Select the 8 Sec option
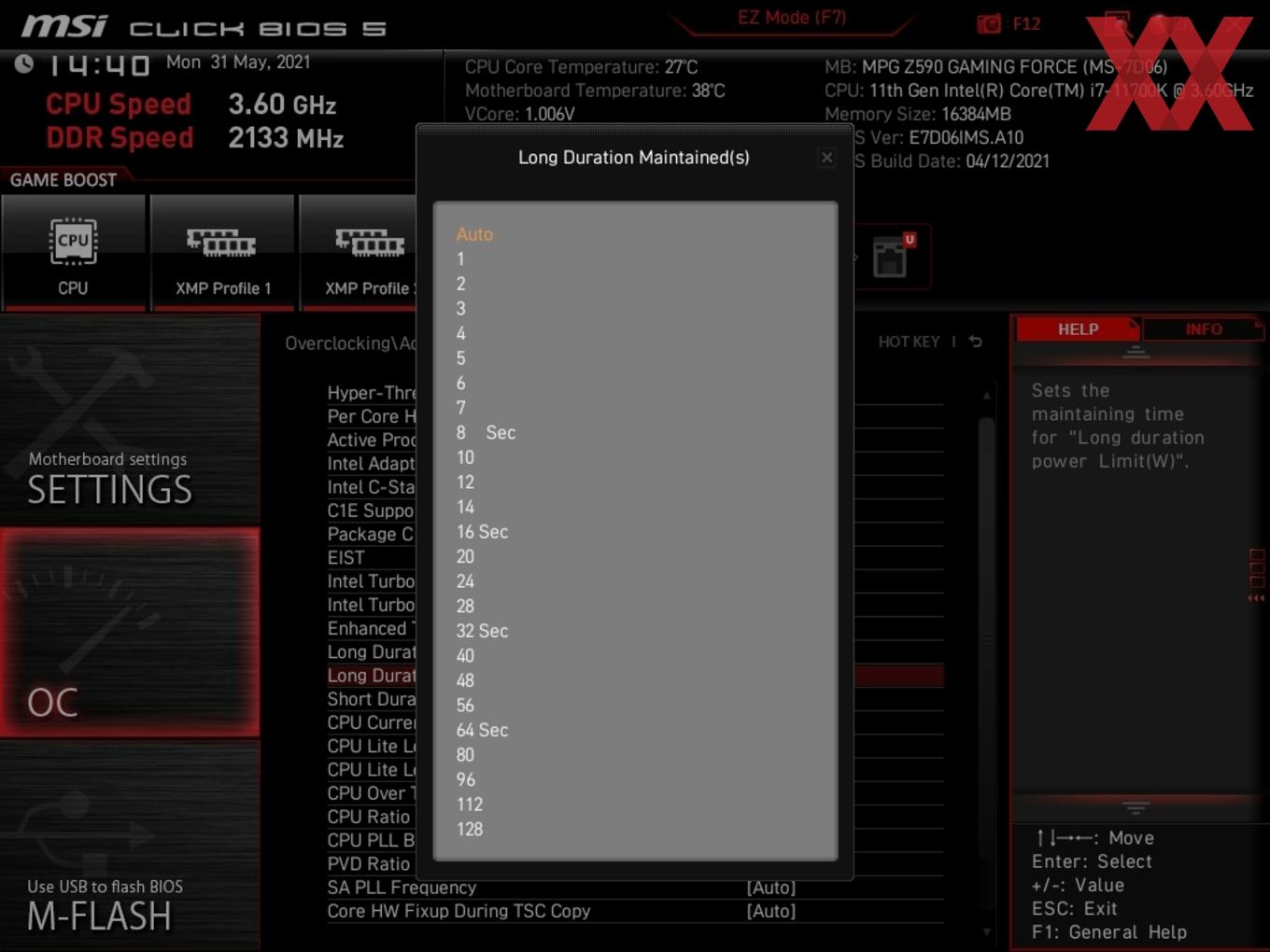The height and width of the screenshot is (952, 1270). (486, 432)
